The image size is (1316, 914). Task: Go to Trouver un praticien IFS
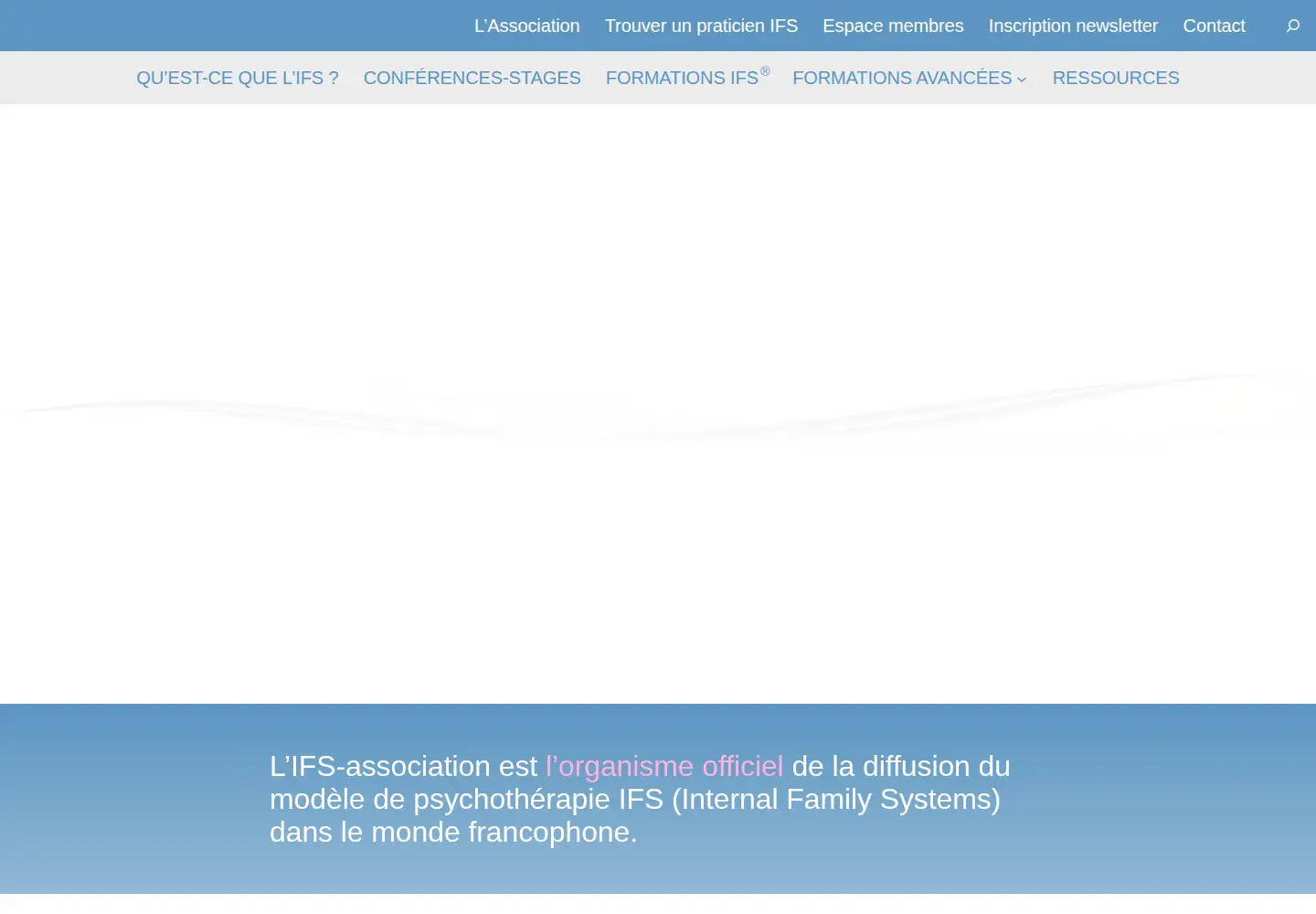[701, 26]
